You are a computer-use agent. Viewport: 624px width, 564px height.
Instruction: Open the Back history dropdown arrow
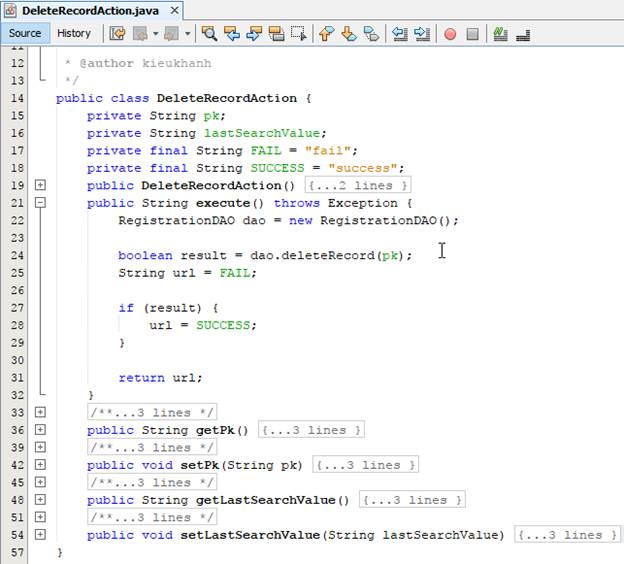click(156, 34)
